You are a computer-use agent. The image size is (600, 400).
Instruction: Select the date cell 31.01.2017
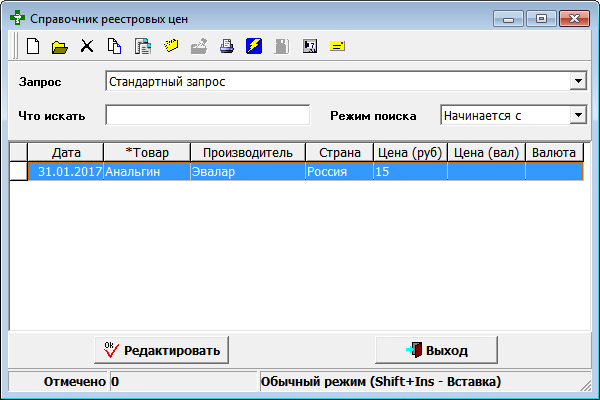tap(66, 171)
